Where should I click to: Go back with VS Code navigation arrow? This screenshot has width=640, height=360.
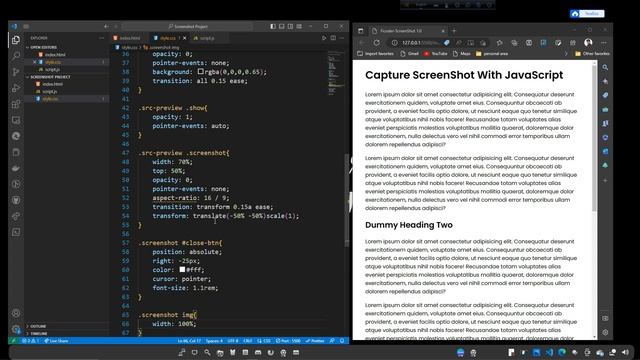[107, 27]
